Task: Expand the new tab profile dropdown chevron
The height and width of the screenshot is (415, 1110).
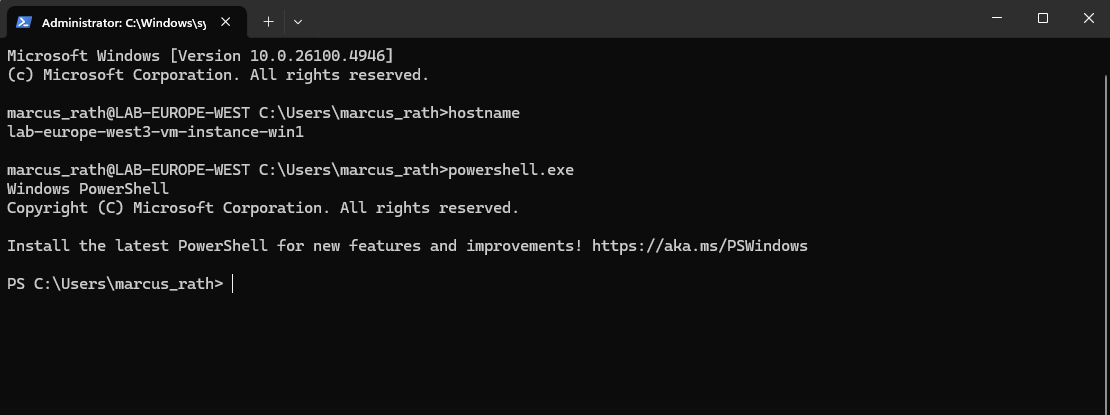Action: 298,22
